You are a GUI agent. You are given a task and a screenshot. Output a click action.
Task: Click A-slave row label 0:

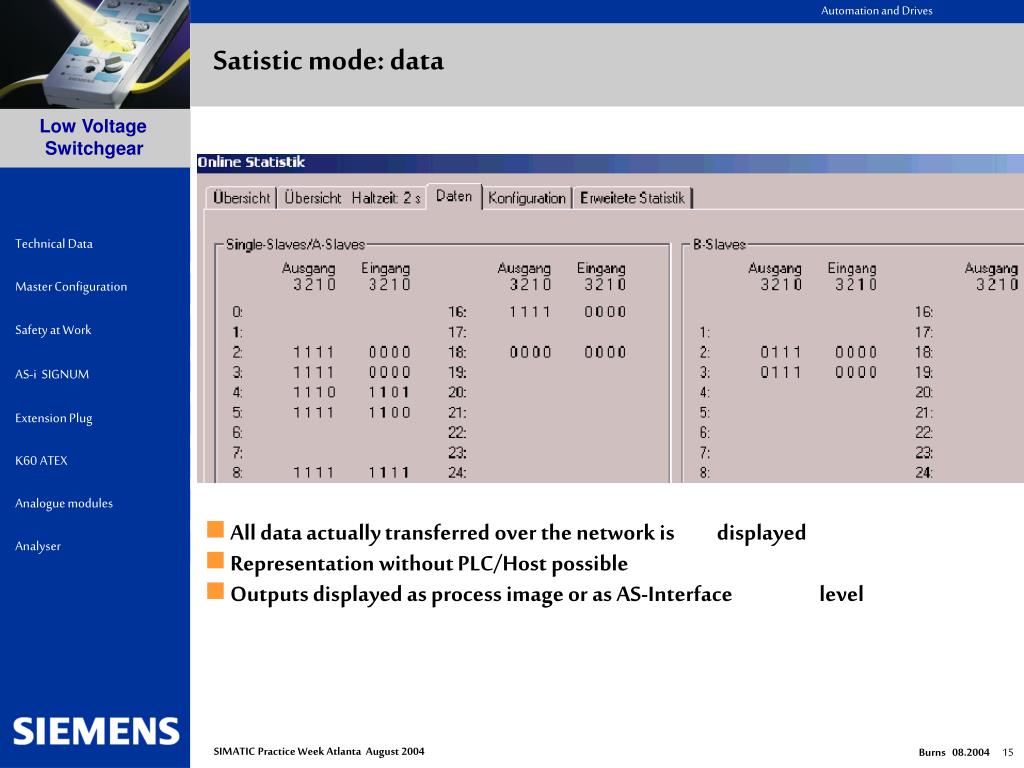238,312
